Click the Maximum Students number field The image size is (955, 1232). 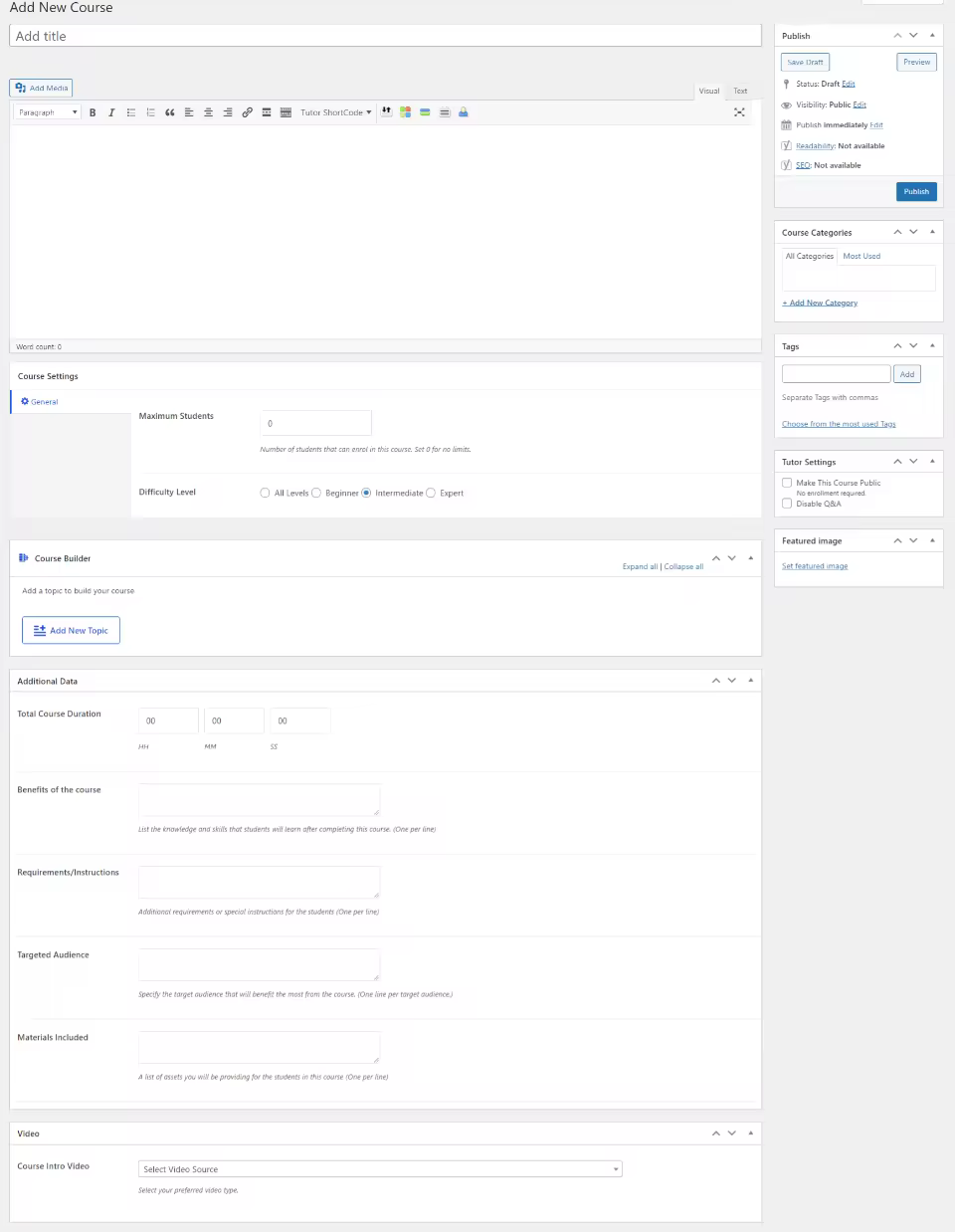[x=316, y=423]
